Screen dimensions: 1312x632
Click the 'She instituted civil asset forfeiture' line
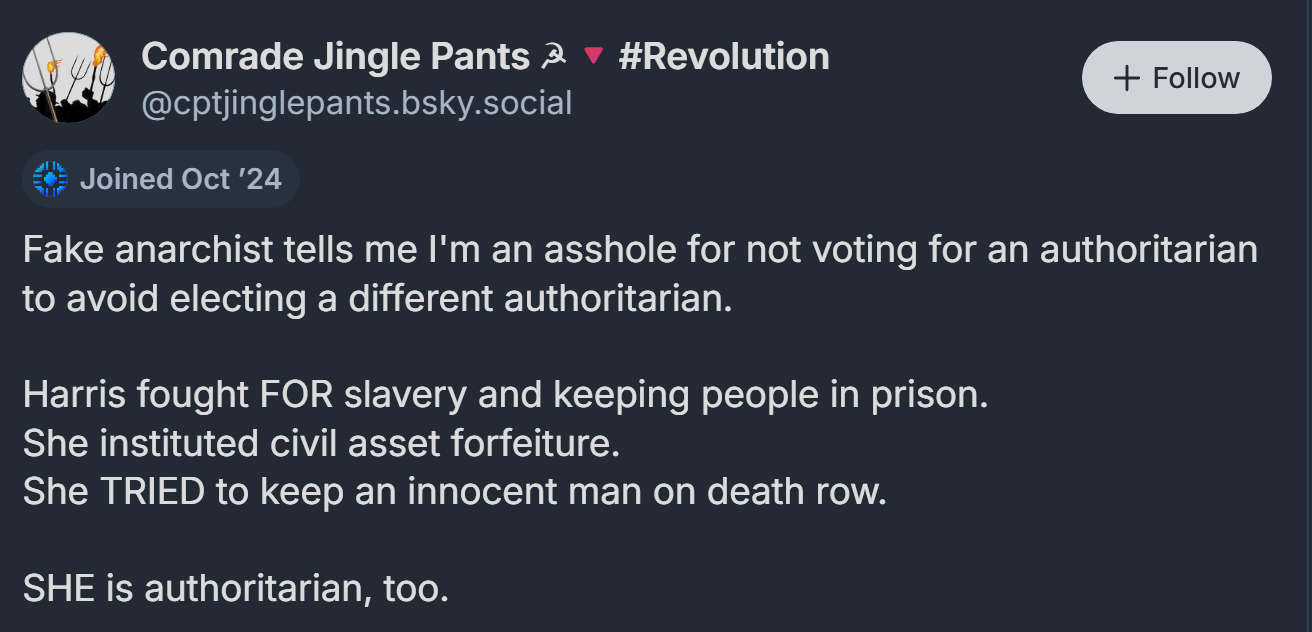321,443
